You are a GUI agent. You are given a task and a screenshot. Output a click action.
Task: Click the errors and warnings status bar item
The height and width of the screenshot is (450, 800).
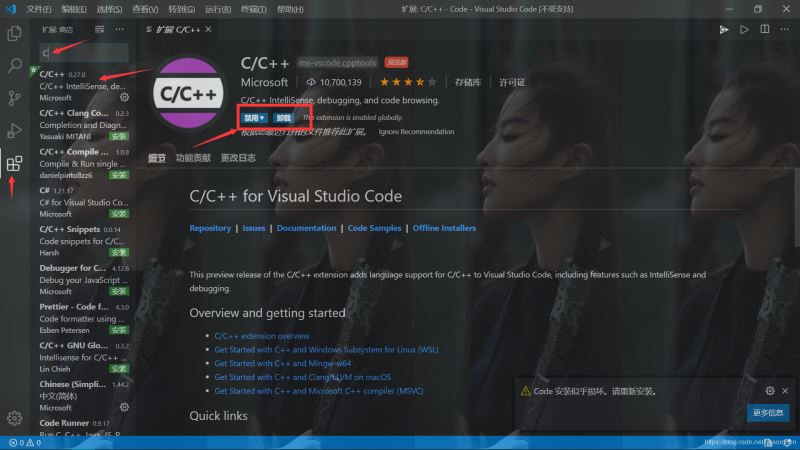click(x=25, y=443)
